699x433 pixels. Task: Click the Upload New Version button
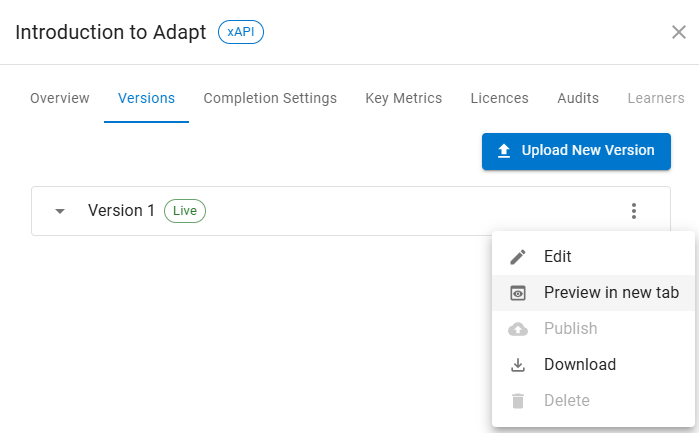[576, 151]
